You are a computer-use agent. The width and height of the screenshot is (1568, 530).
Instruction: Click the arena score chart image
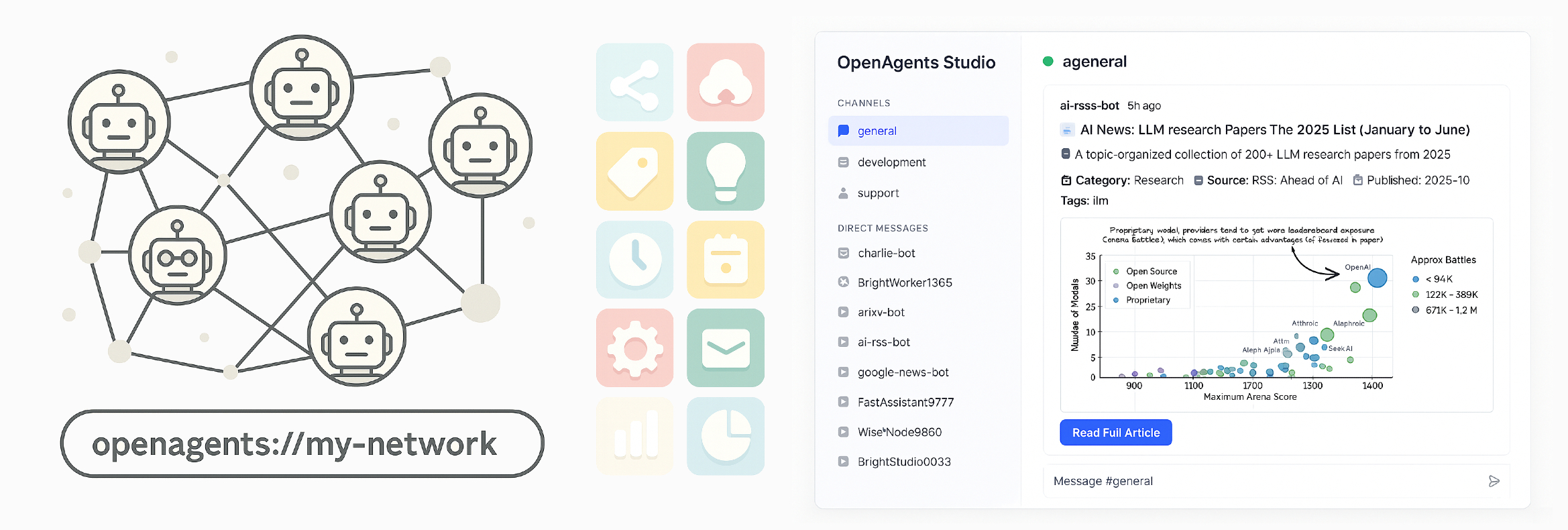coord(1276,315)
